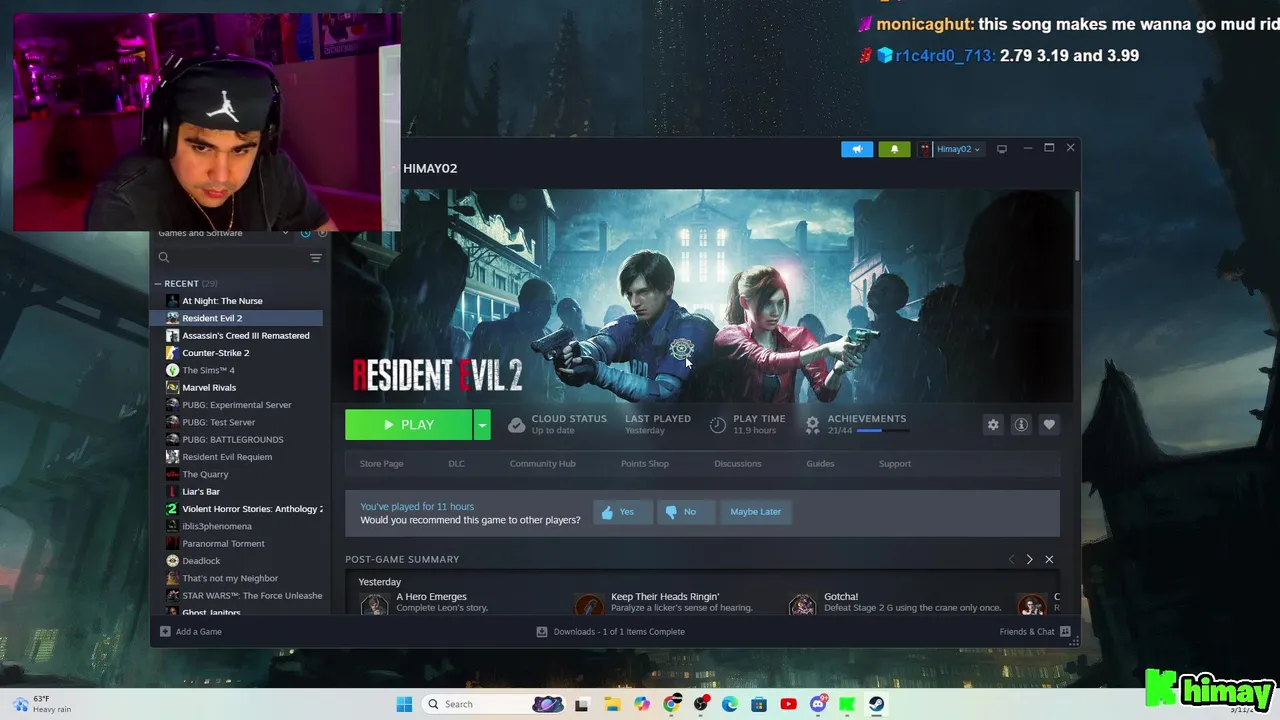Viewport: 1280px width, 720px height.
Task: Open the library advanced filter icon
Action: pyautogui.click(x=315, y=258)
